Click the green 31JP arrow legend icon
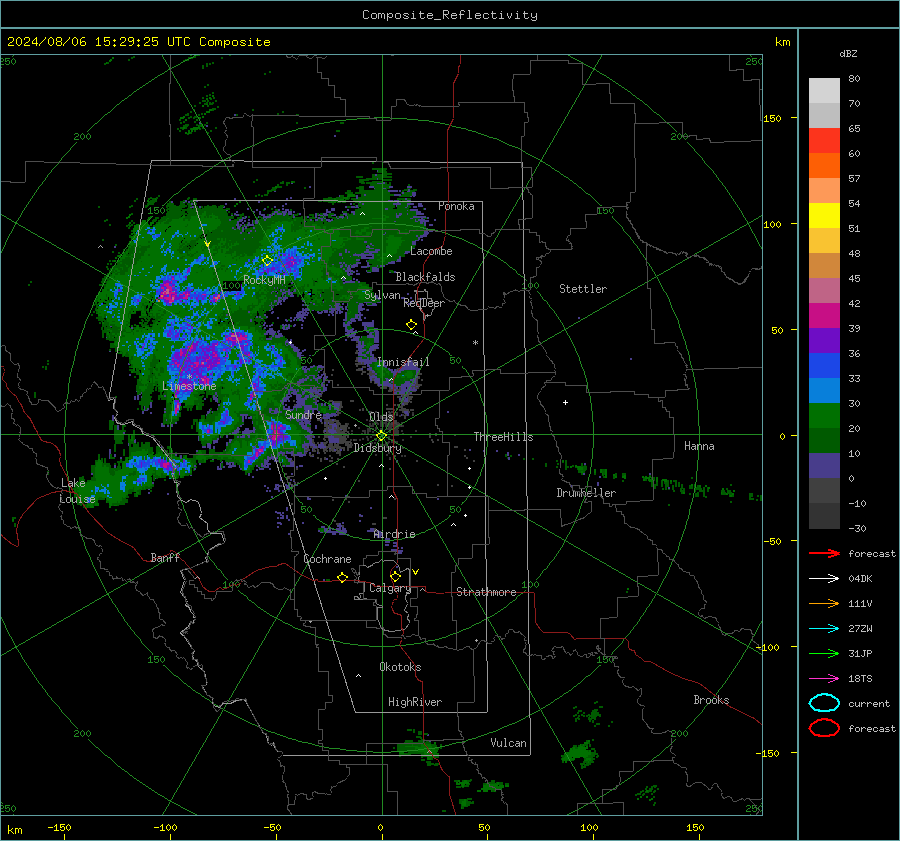Viewport: 900px width, 841px height. coord(824,653)
